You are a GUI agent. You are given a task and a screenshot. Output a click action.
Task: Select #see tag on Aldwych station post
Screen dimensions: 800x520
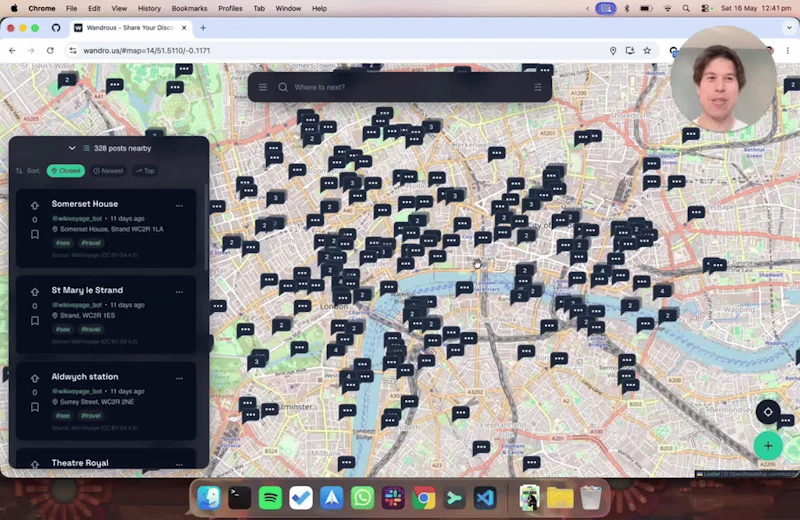tap(63, 415)
